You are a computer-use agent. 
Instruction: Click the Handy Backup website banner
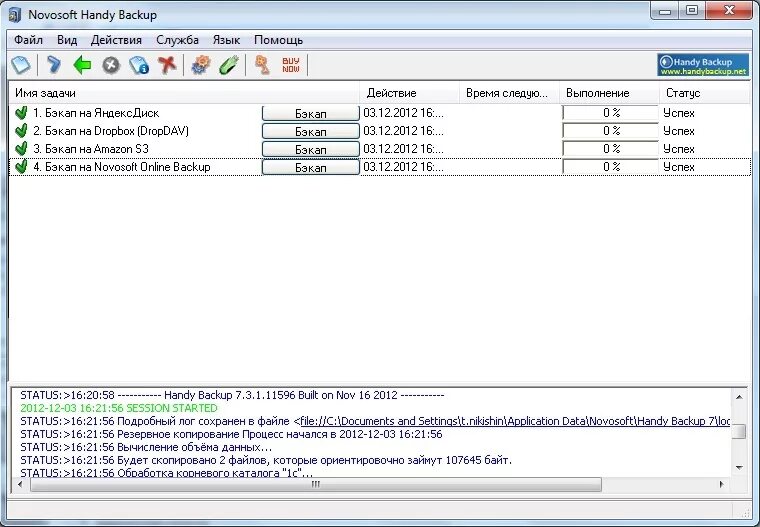[703, 65]
